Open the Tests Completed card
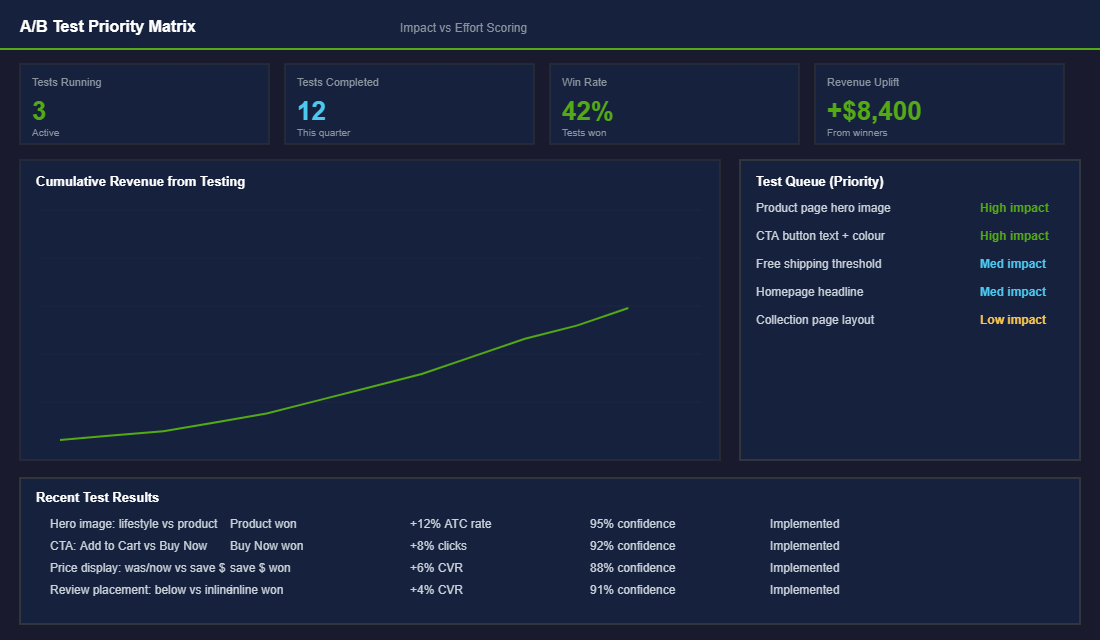This screenshot has height=640, width=1100. (x=409, y=103)
